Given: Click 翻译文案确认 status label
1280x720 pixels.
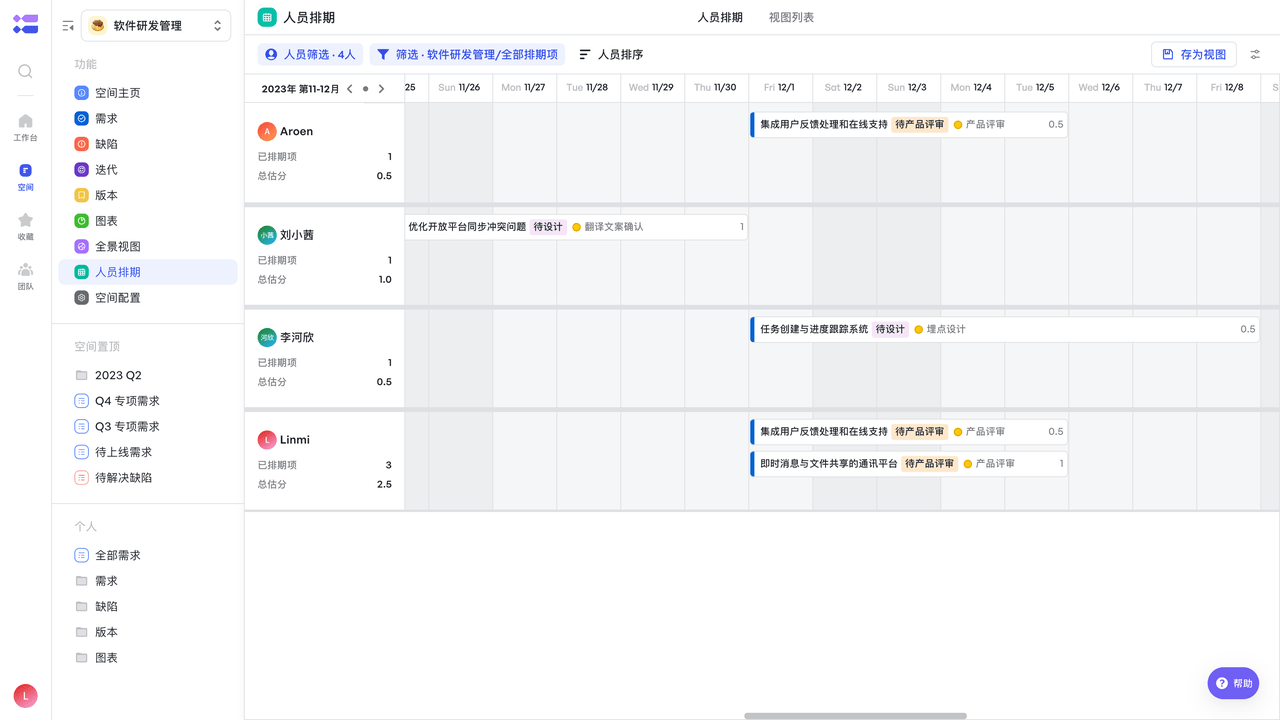Looking at the screenshot, I should click(614, 227).
